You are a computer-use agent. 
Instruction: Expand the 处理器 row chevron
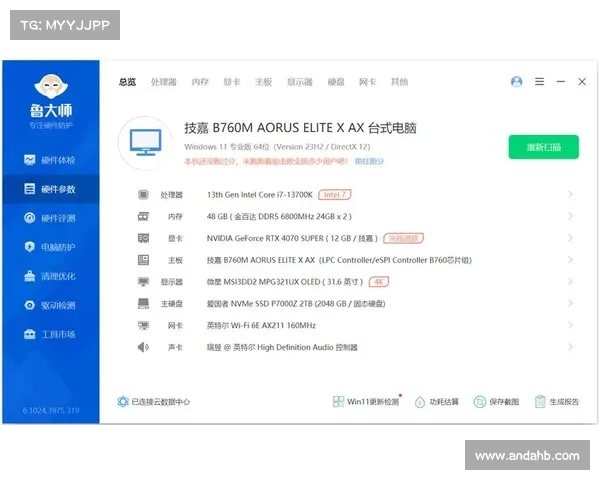tap(570, 194)
